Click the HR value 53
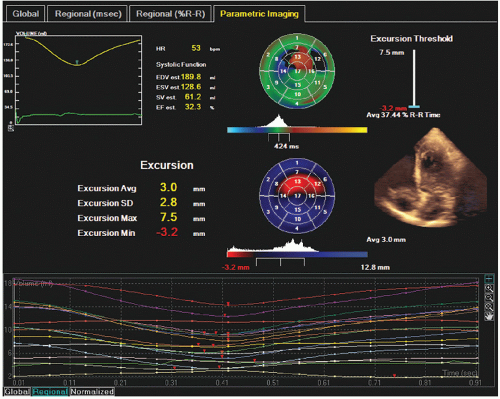This screenshot has width=500, height=399. click(196, 48)
